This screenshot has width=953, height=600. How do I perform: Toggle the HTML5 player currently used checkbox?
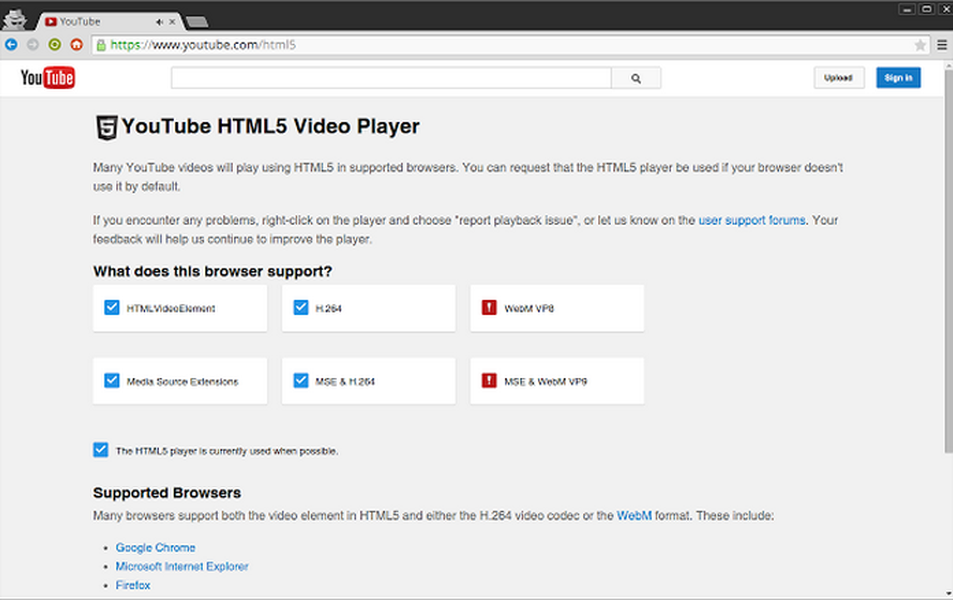click(x=101, y=450)
